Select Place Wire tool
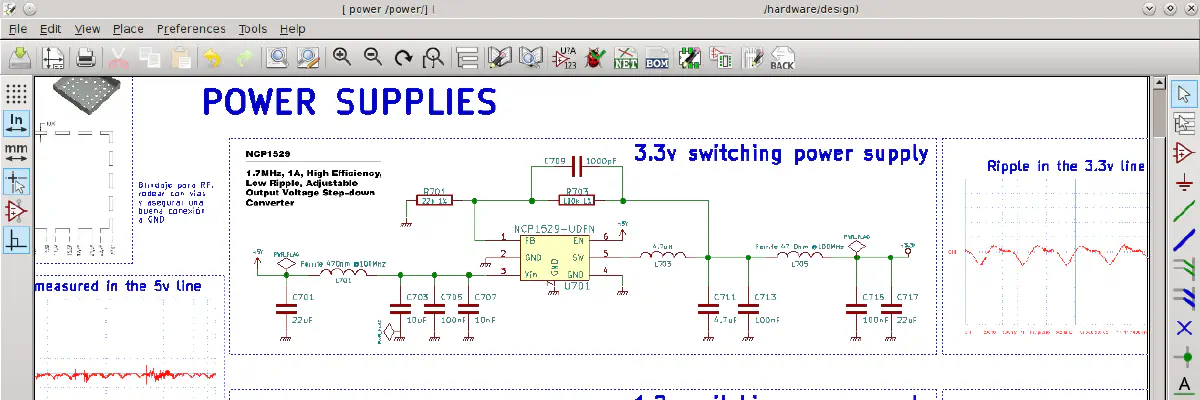 (1184, 211)
